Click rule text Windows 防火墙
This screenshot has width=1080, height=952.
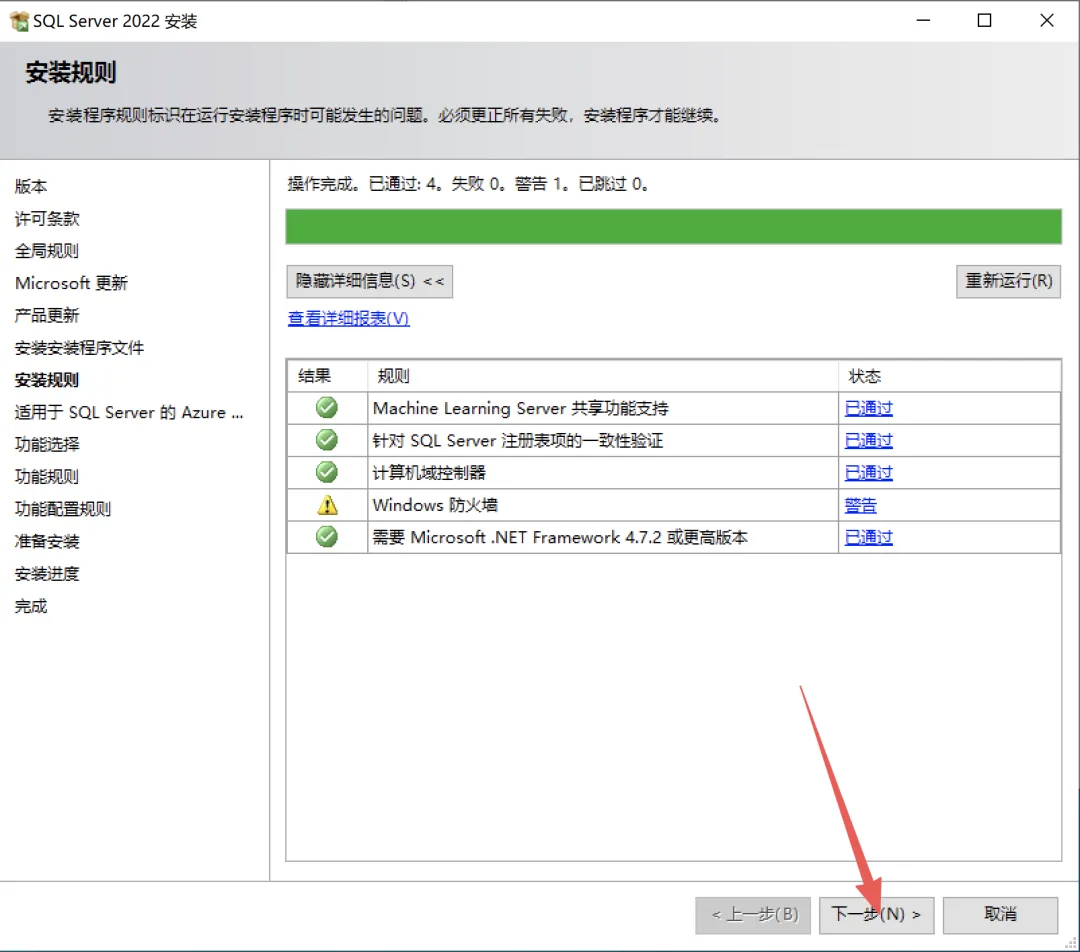click(x=435, y=506)
